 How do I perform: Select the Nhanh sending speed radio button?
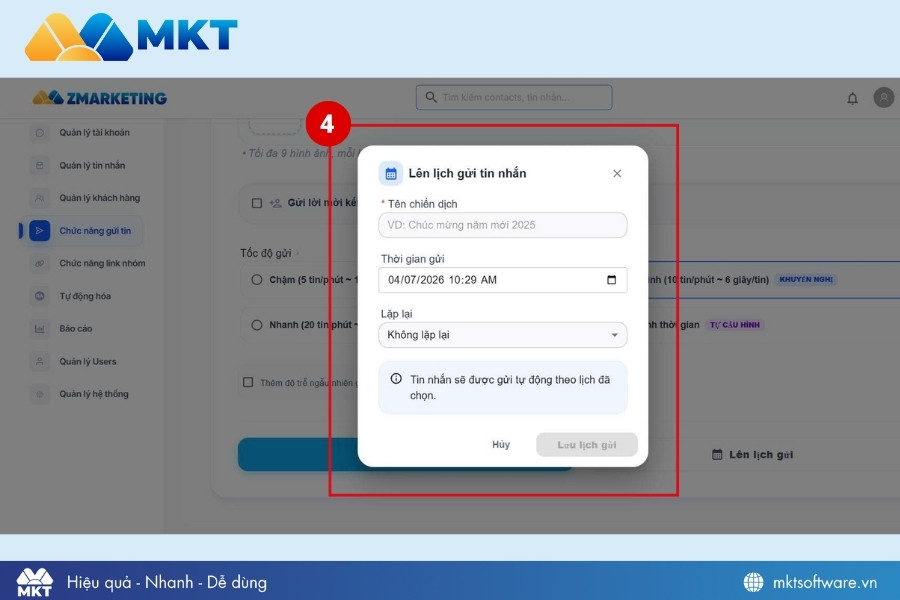pyautogui.click(x=257, y=325)
